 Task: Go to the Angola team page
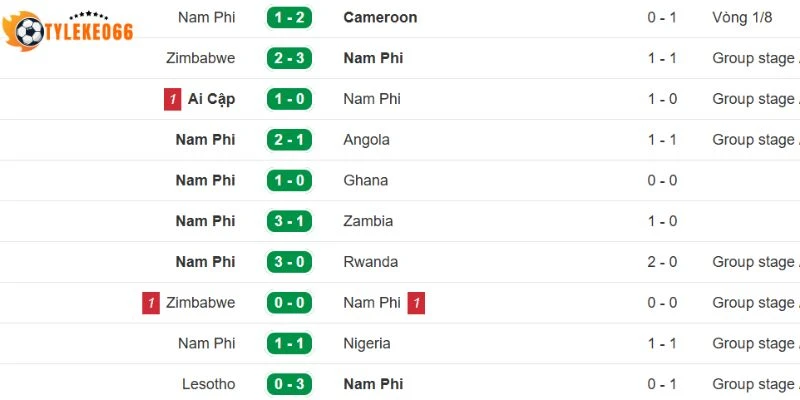point(366,140)
